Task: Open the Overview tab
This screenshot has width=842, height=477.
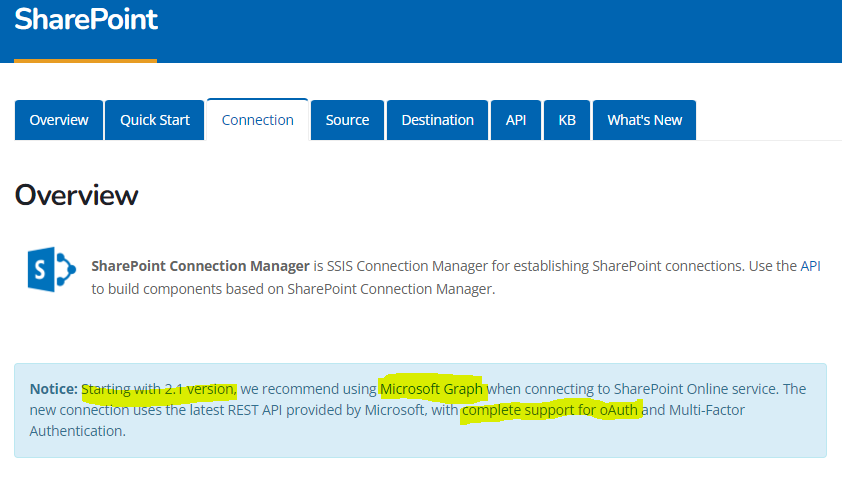Action: point(59,120)
